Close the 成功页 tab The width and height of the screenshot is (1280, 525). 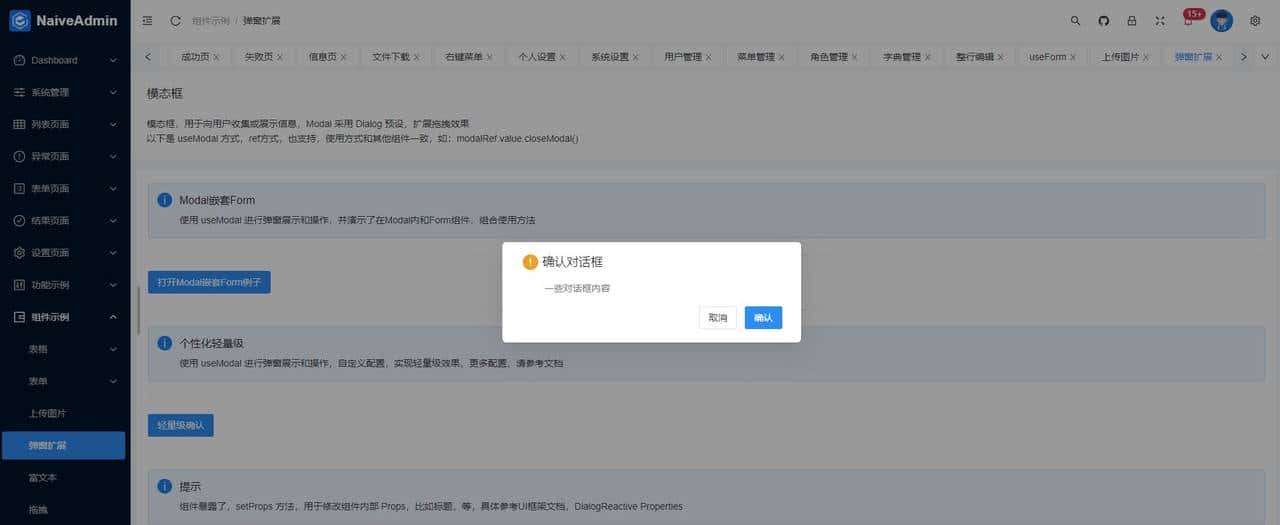pyautogui.click(x=217, y=57)
